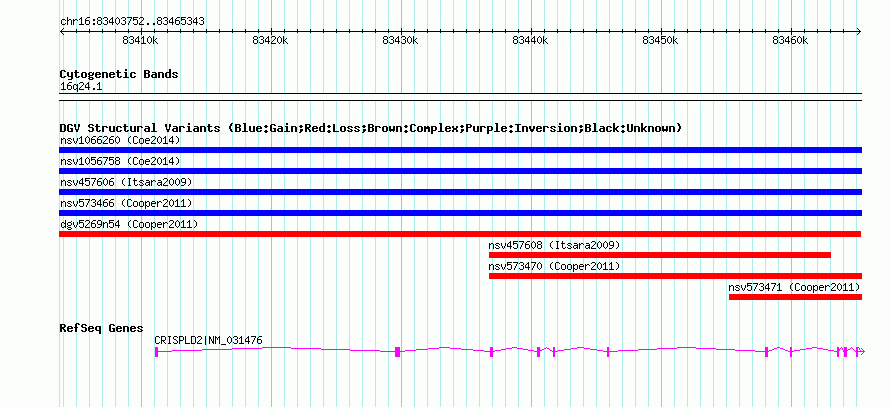Open the nsv573470 (Cooper2011) red bar

[675, 276]
